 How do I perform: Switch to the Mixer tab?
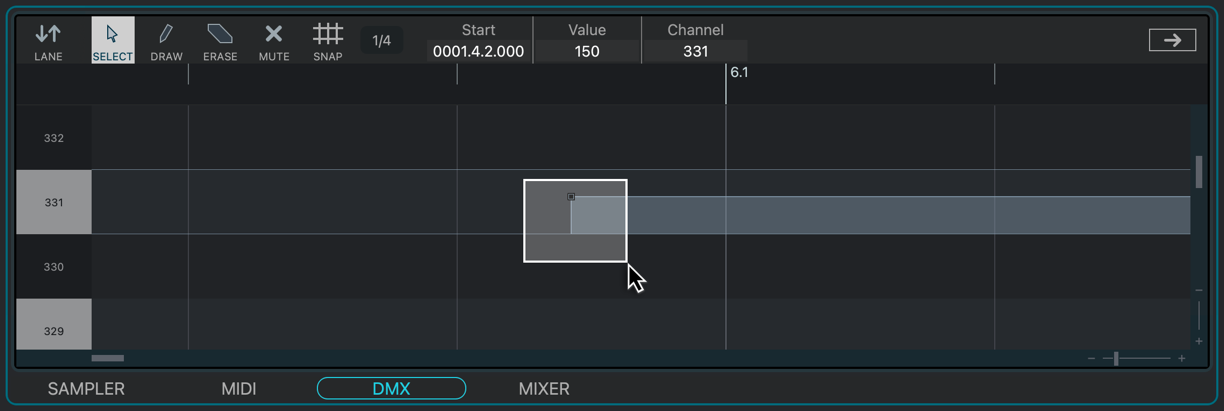544,389
